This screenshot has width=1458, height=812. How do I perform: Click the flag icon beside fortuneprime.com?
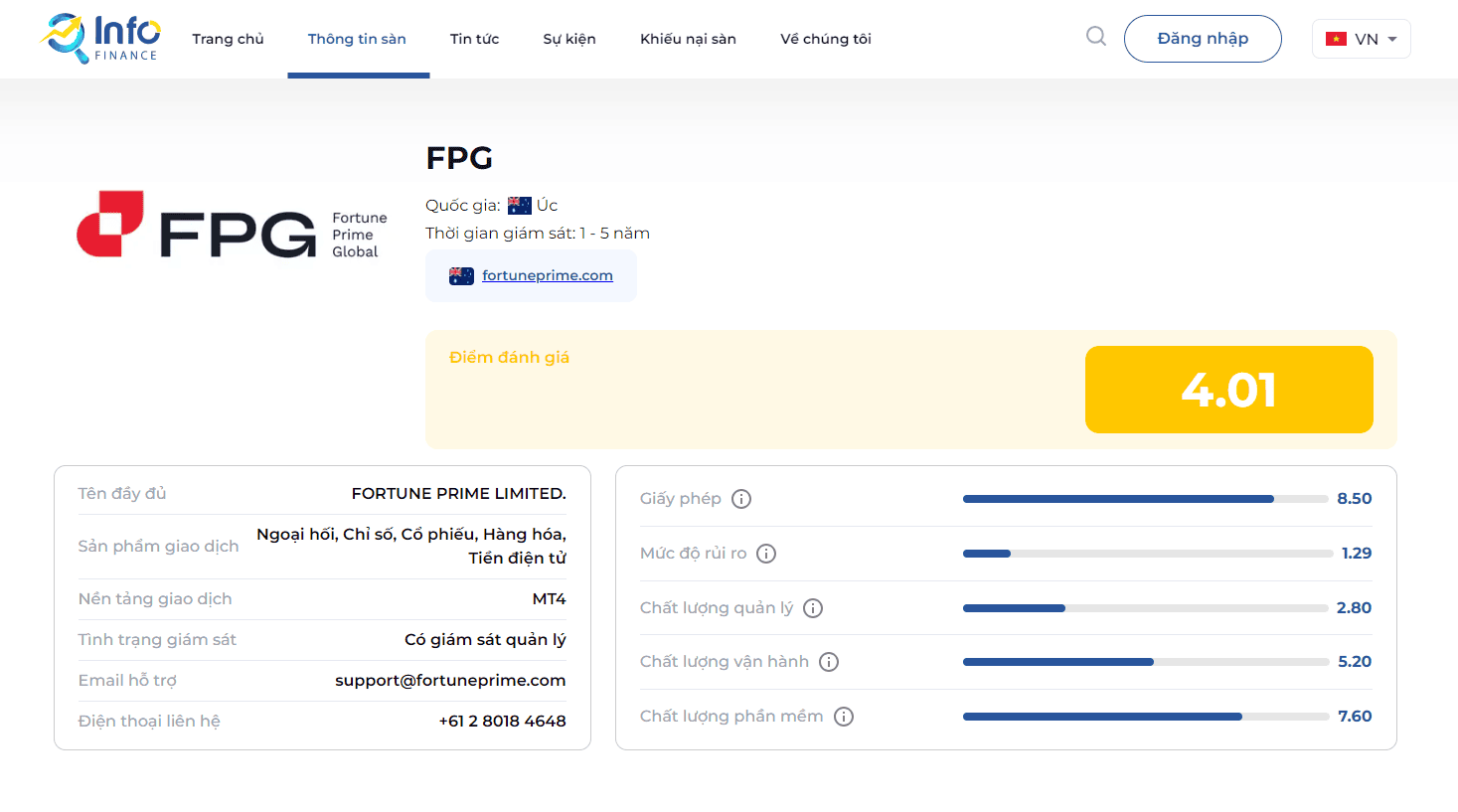click(461, 276)
